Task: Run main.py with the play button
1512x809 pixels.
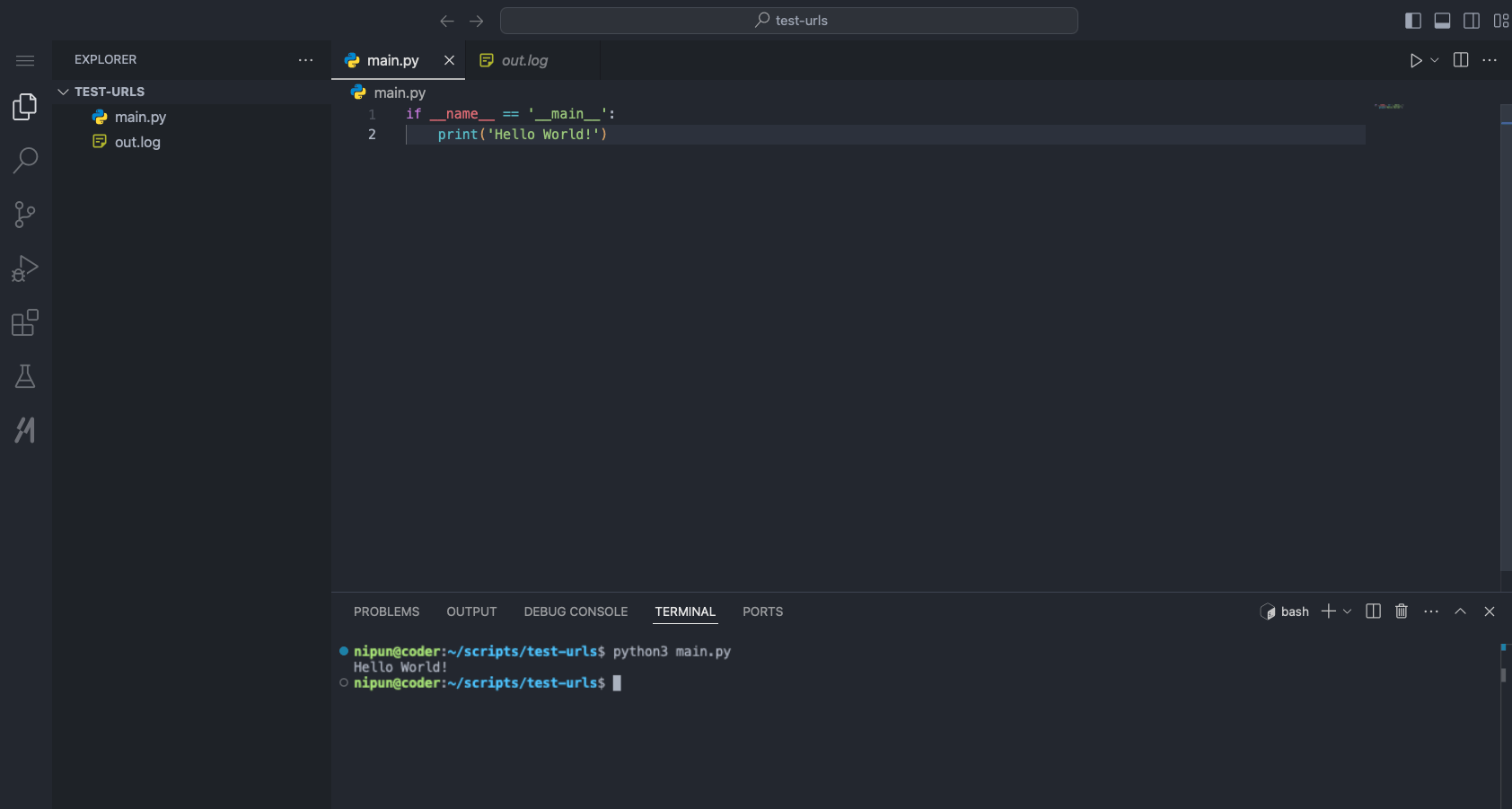Action: coord(1416,60)
